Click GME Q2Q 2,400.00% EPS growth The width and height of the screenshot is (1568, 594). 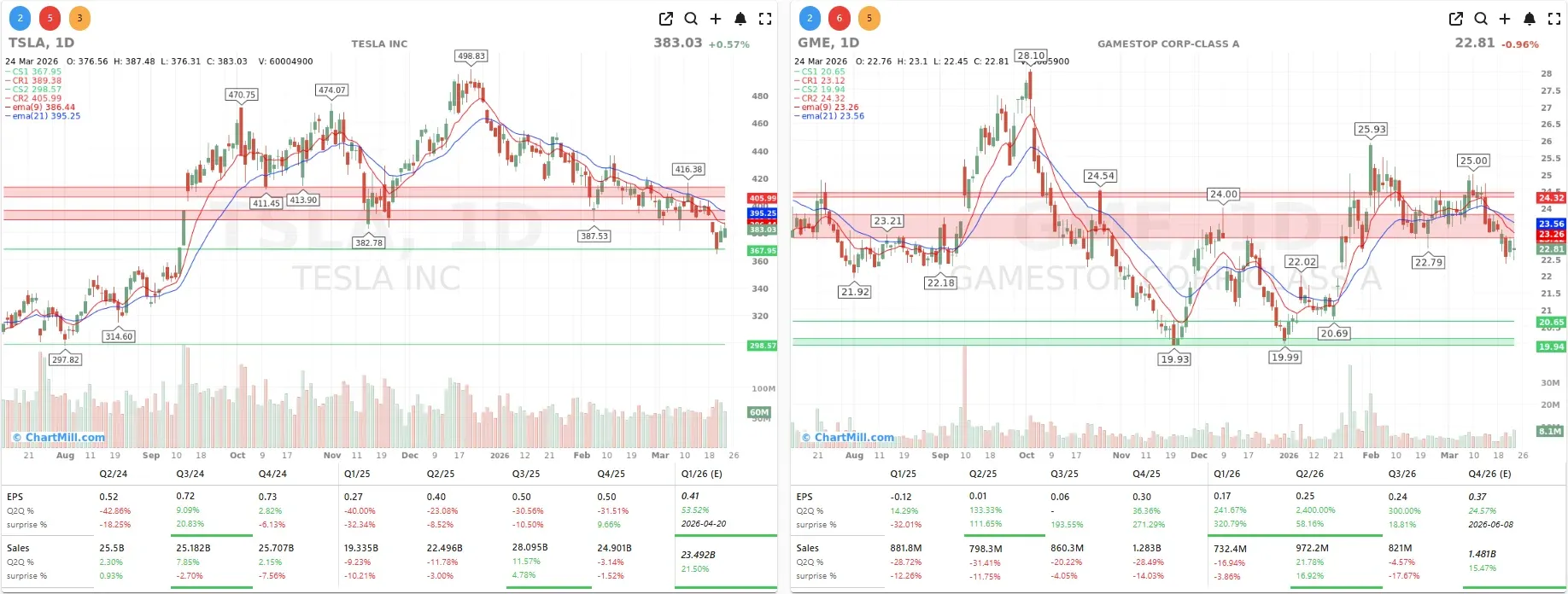1315,510
